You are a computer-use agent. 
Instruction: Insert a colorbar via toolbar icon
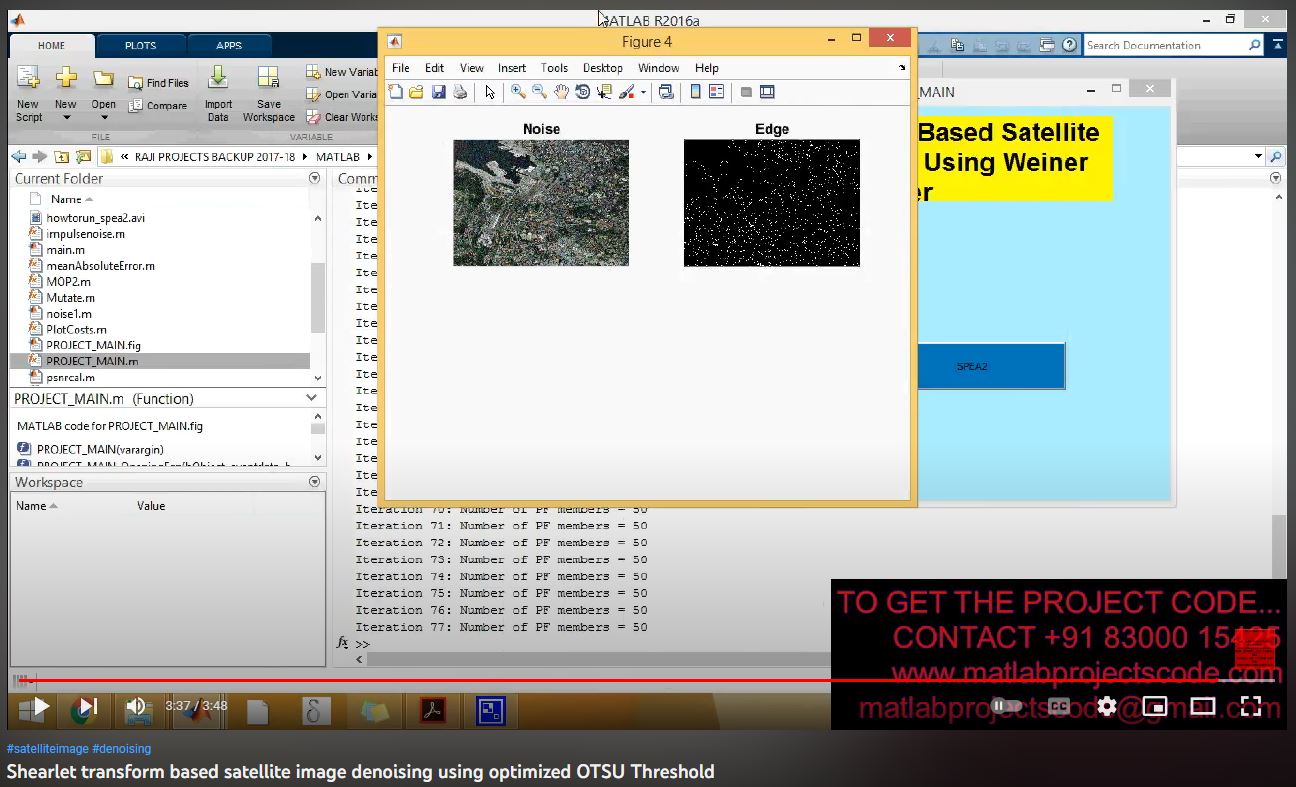pyautogui.click(x=696, y=92)
